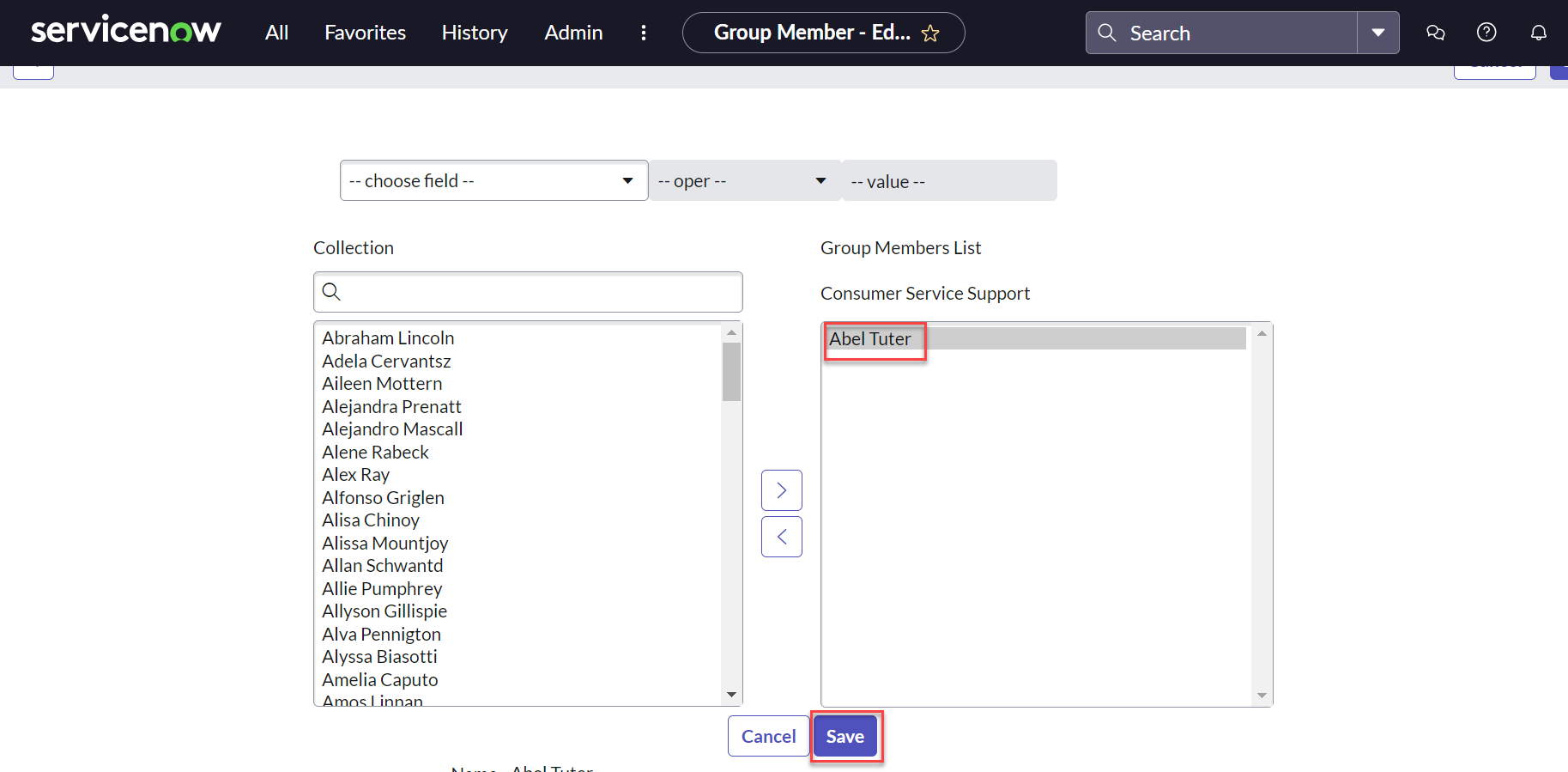
Task: Click the magnifier icon in global search
Action: click(x=1107, y=33)
